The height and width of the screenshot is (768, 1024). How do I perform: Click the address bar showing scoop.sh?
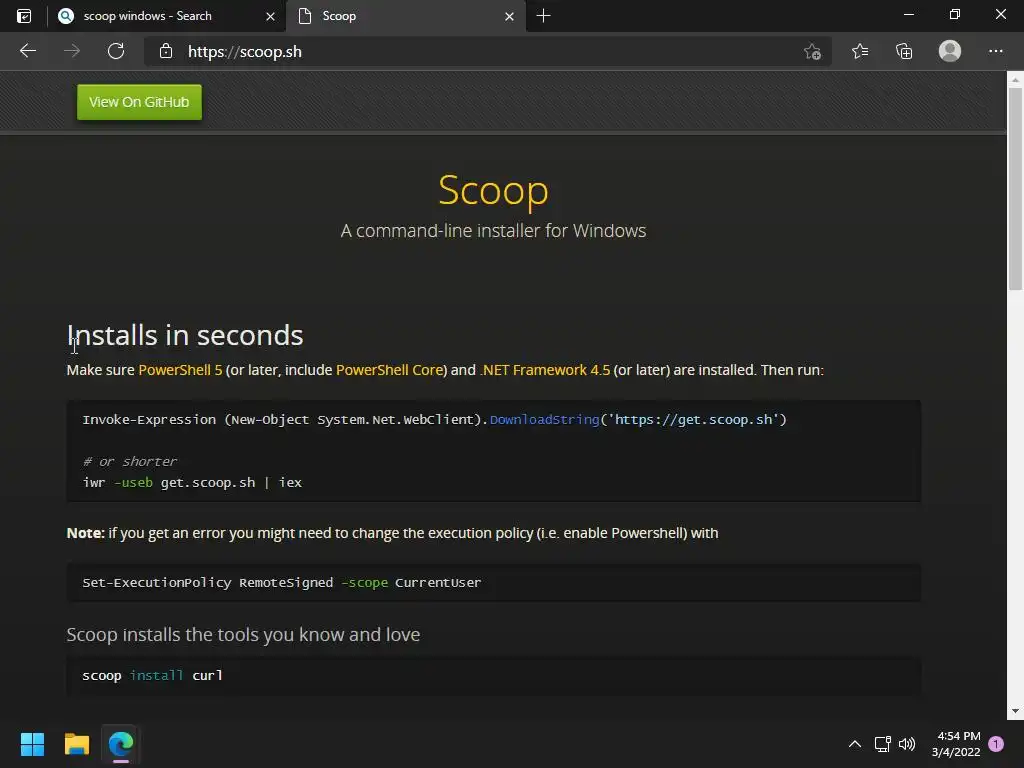(487, 52)
